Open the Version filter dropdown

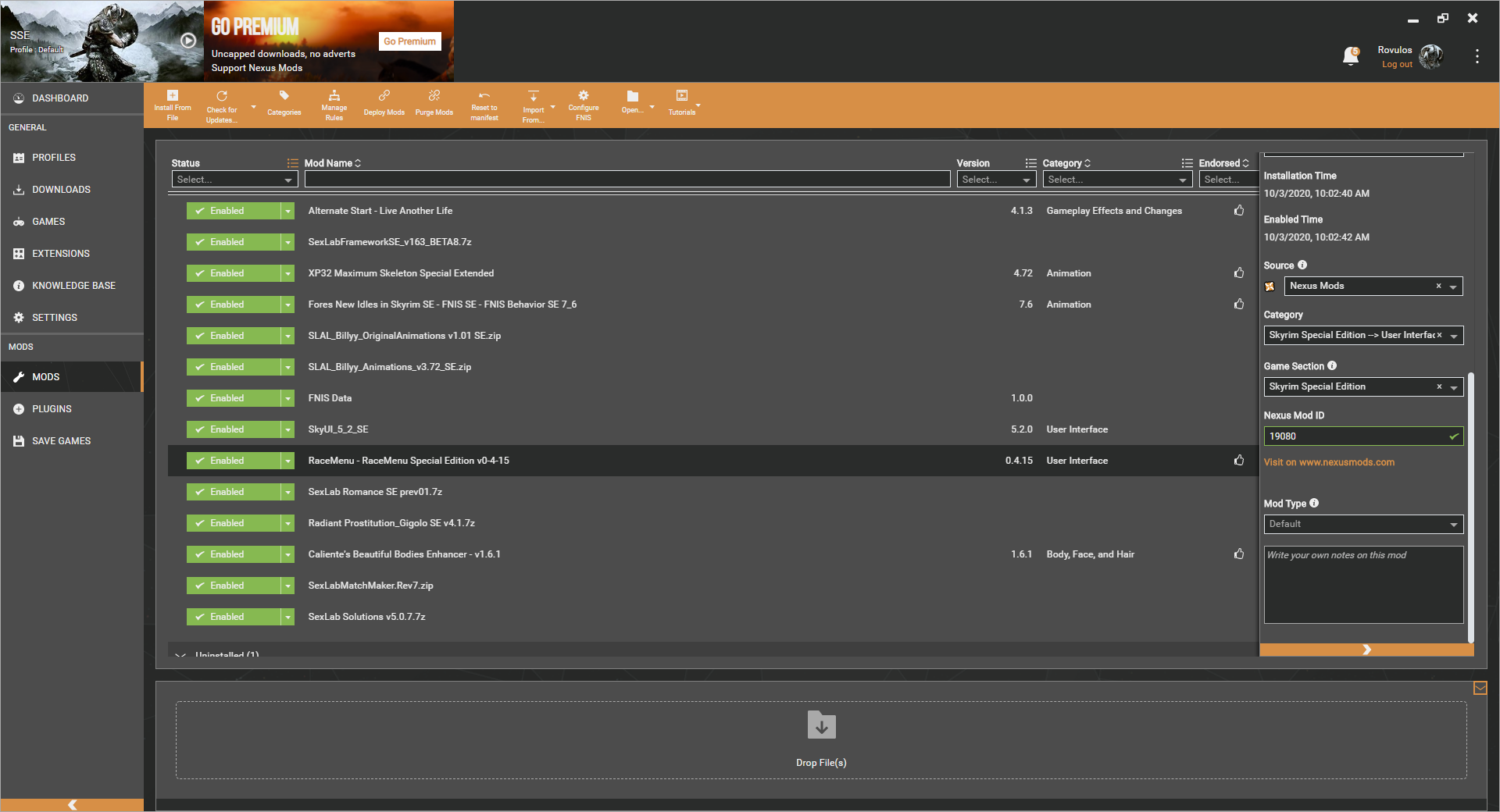coord(996,180)
